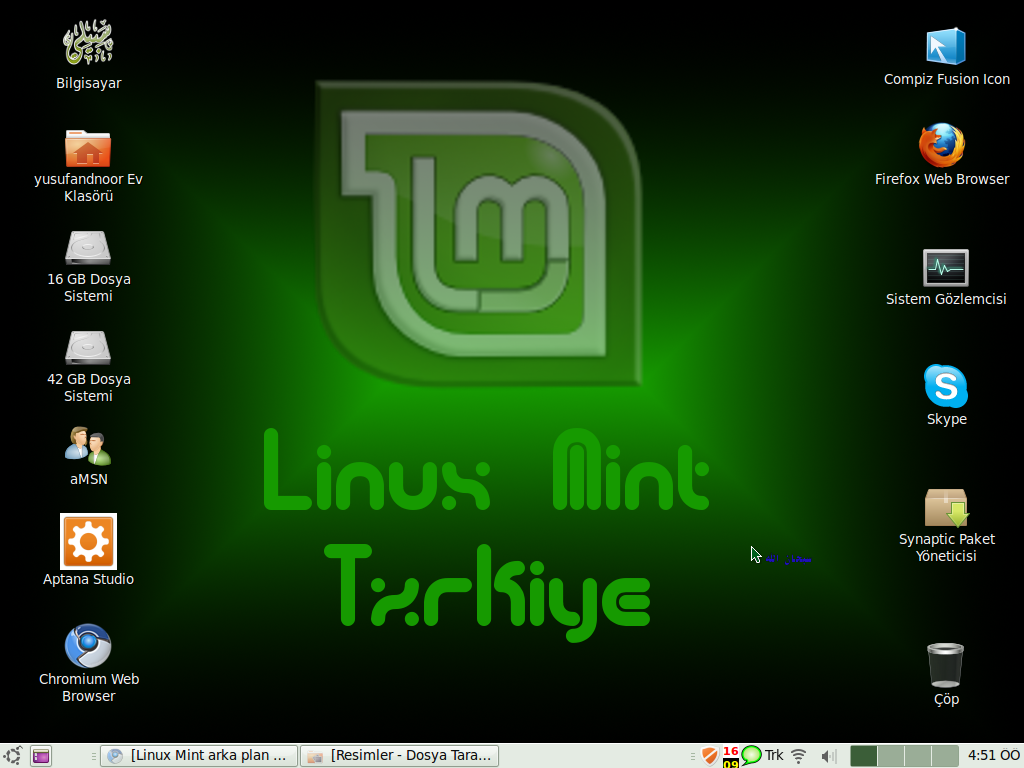
Task: Switch to Resimler - Dosya Tara... taskbar window
Action: [x=400, y=756]
